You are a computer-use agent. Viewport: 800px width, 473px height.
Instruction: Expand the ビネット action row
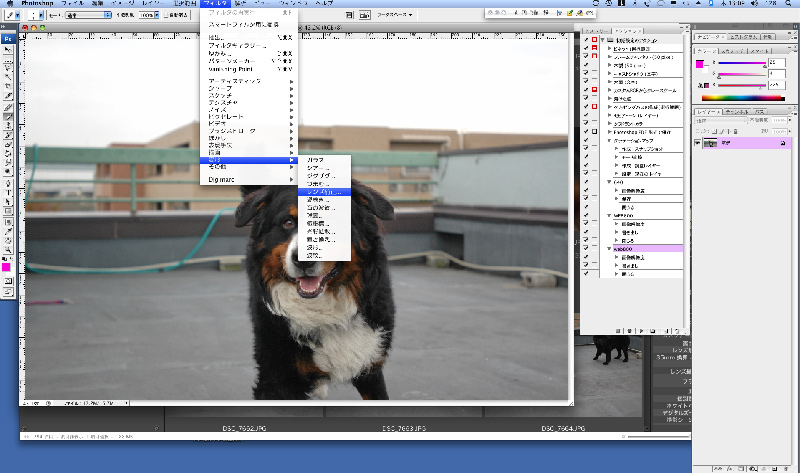point(610,48)
